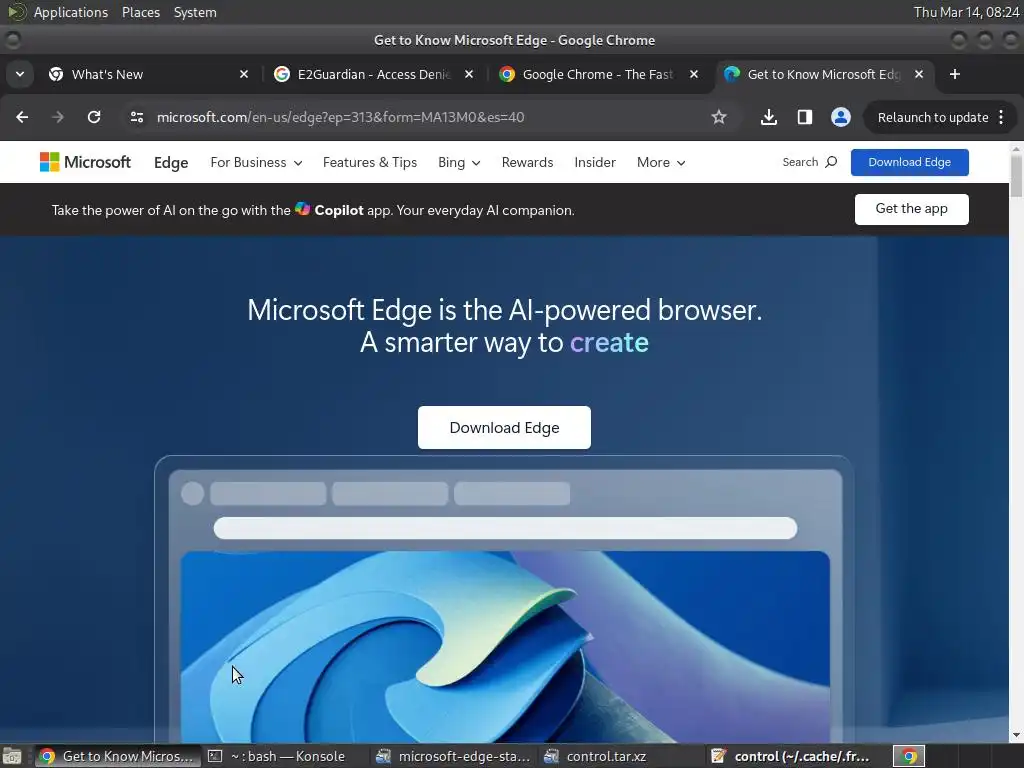Click the Edge brand link
This screenshot has height=768, width=1024.
(x=171, y=163)
